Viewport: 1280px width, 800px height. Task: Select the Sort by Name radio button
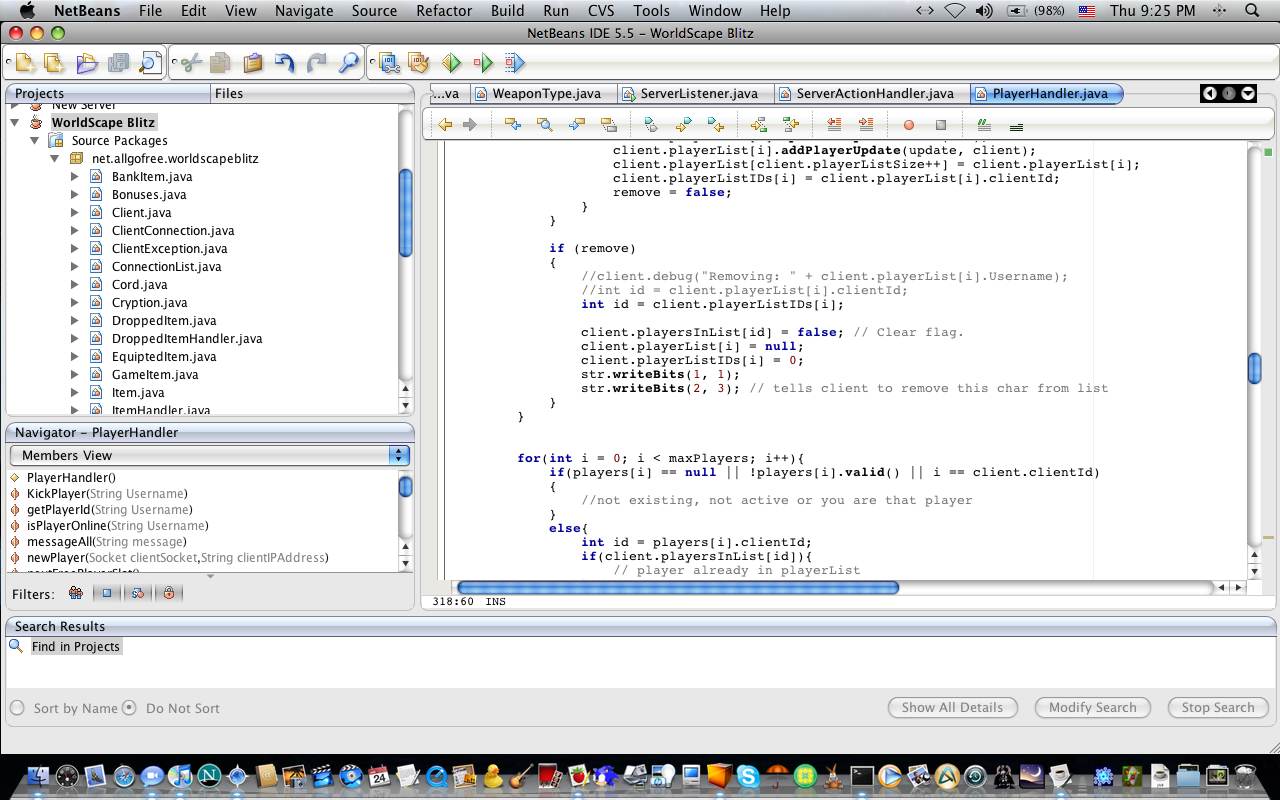click(17, 708)
